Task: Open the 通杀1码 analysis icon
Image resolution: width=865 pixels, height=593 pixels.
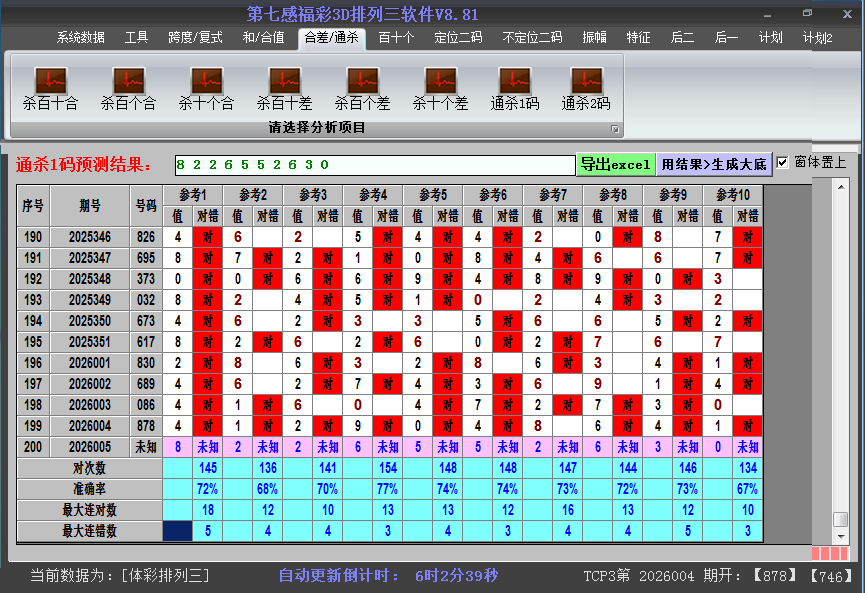Action: point(515,81)
